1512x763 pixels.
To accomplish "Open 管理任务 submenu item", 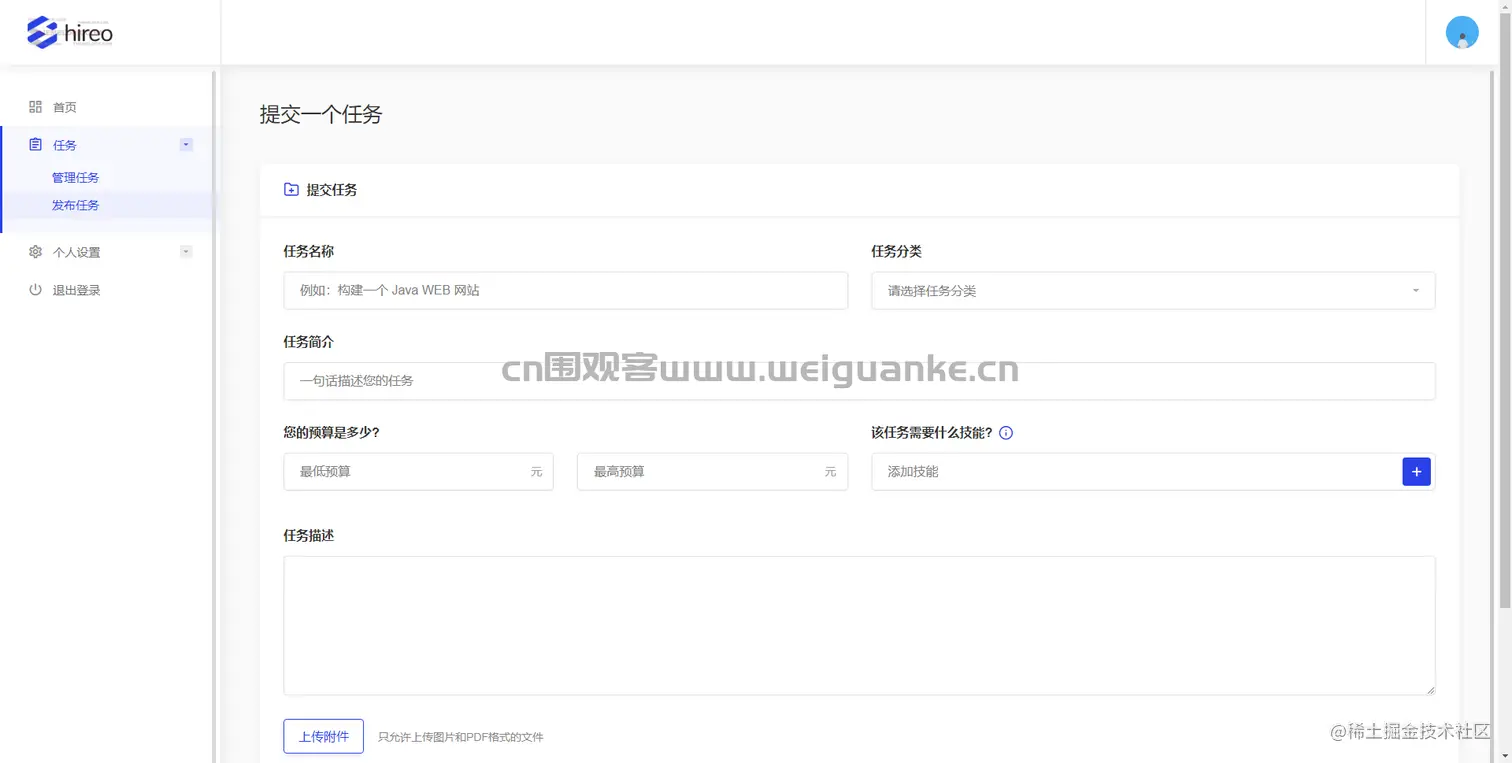I will point(76,178).
